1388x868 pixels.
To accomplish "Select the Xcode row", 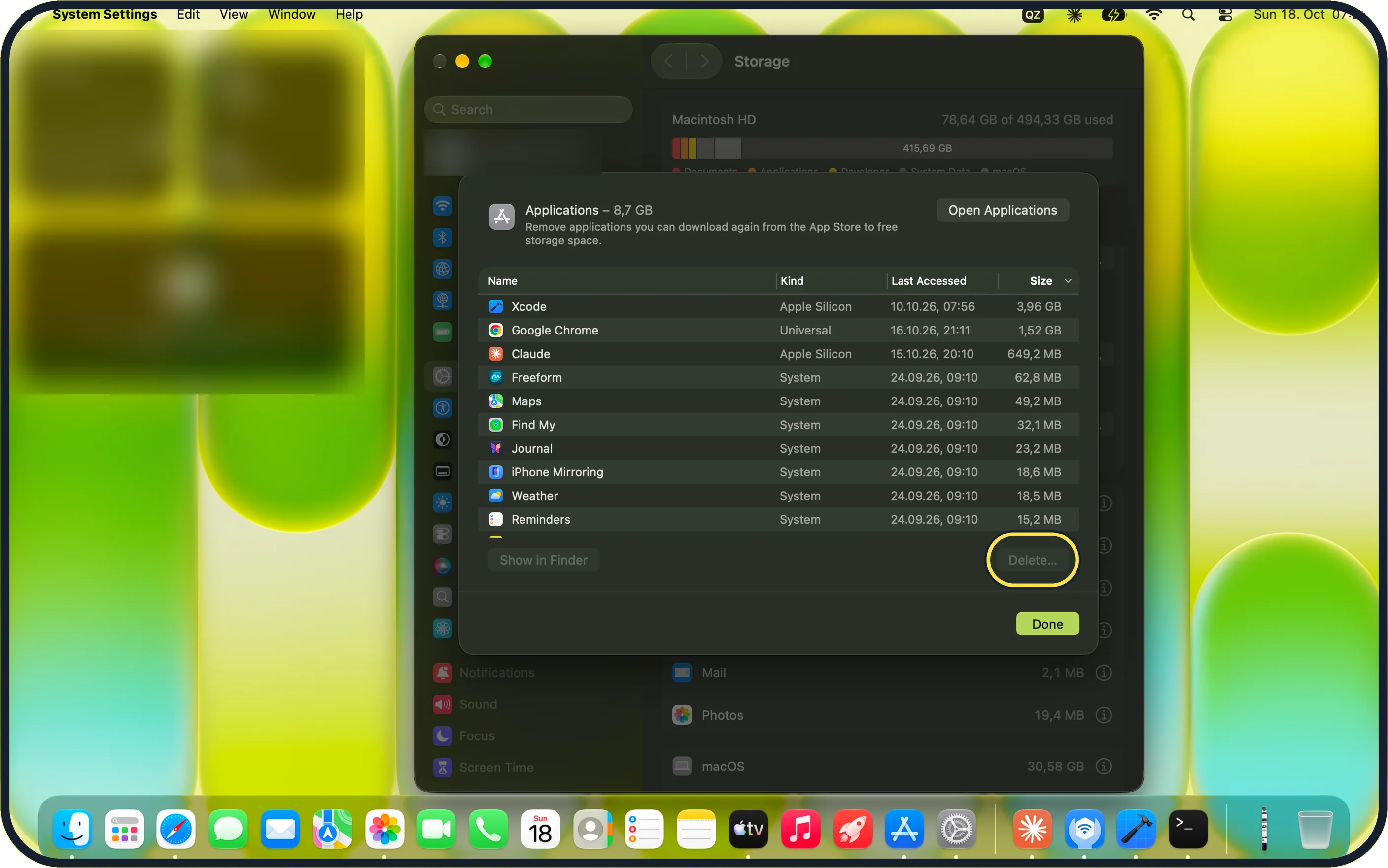I will [x=778, y=306].
